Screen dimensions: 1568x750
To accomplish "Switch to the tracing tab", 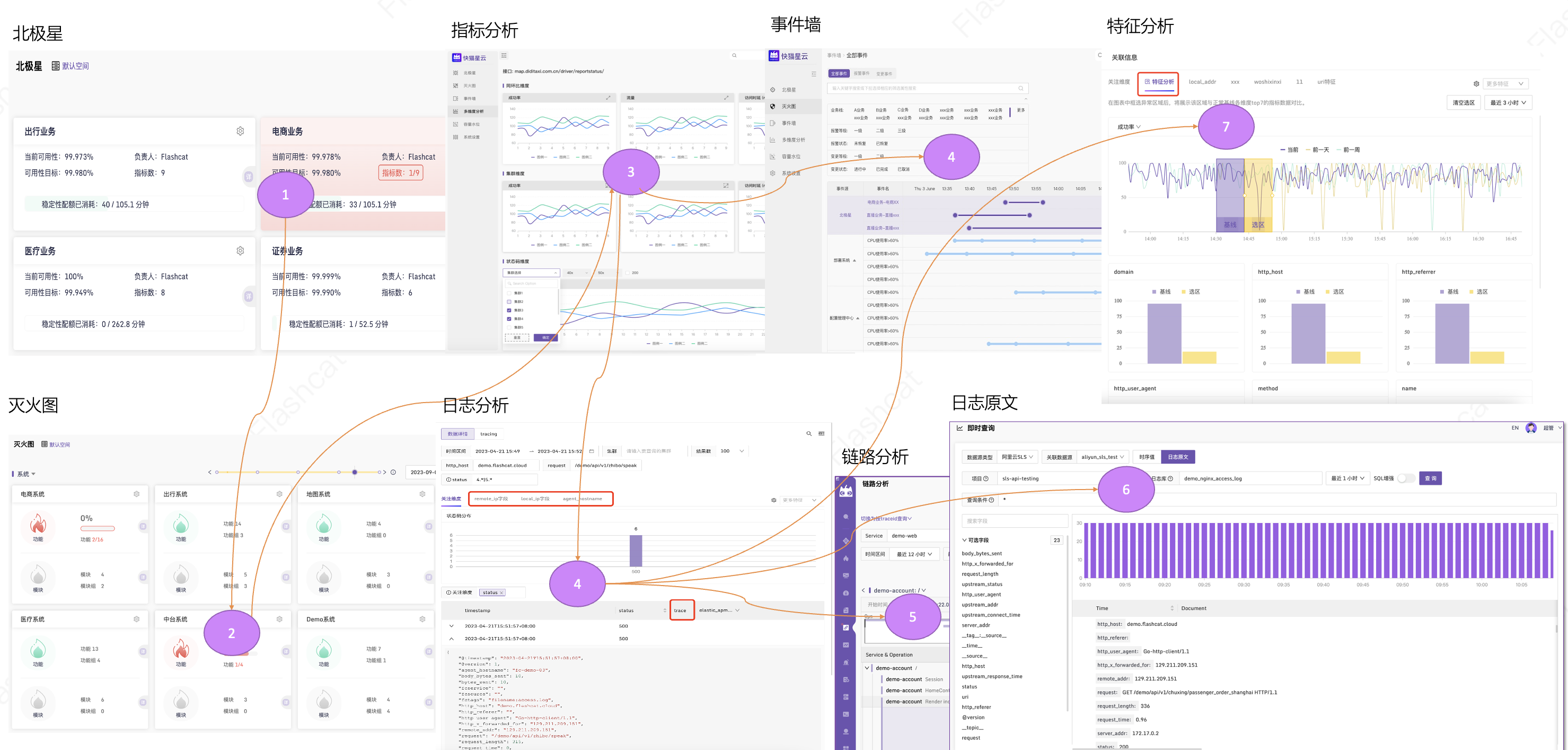I will (x=488, y=434).
